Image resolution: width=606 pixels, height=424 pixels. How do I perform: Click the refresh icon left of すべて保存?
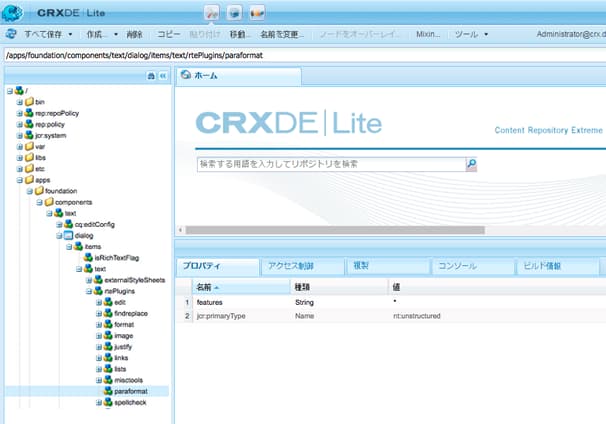click(x=11, y=34)
